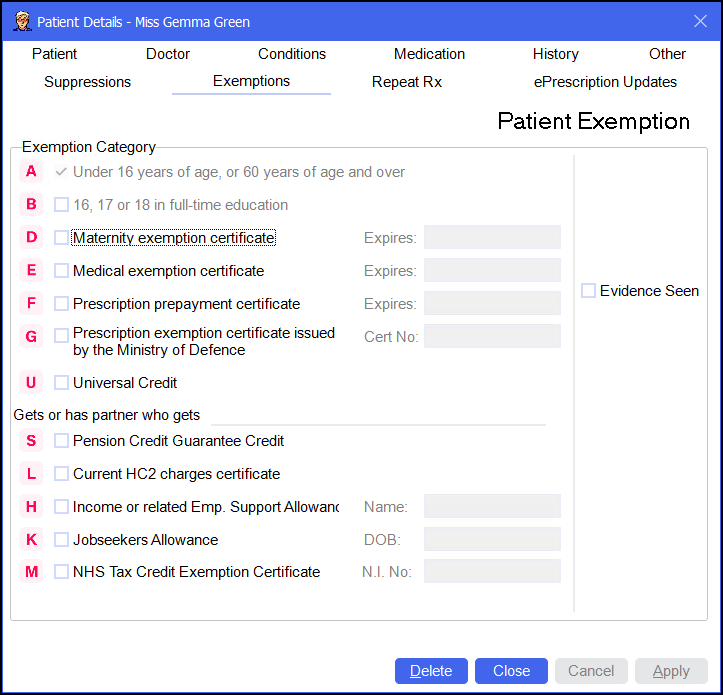Viewport: 723px width, 695px height.
Task: Click the patient avatar icon in title bar
Action: 20,21
